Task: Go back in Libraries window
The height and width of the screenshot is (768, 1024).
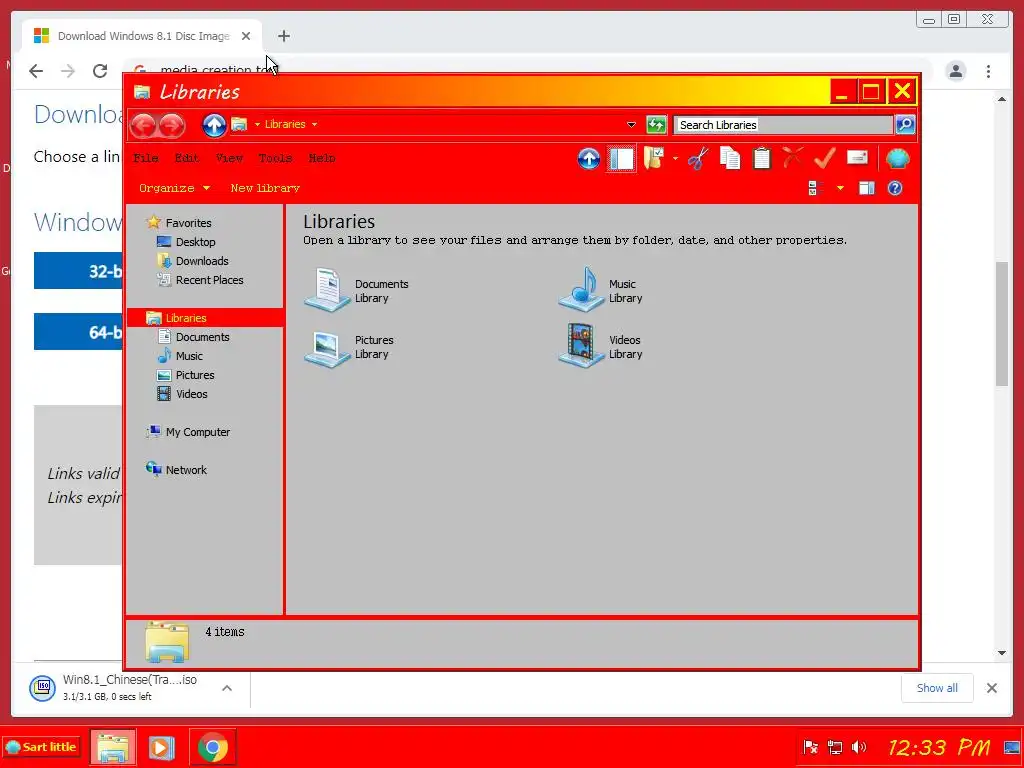Action: tap(143, 125)
